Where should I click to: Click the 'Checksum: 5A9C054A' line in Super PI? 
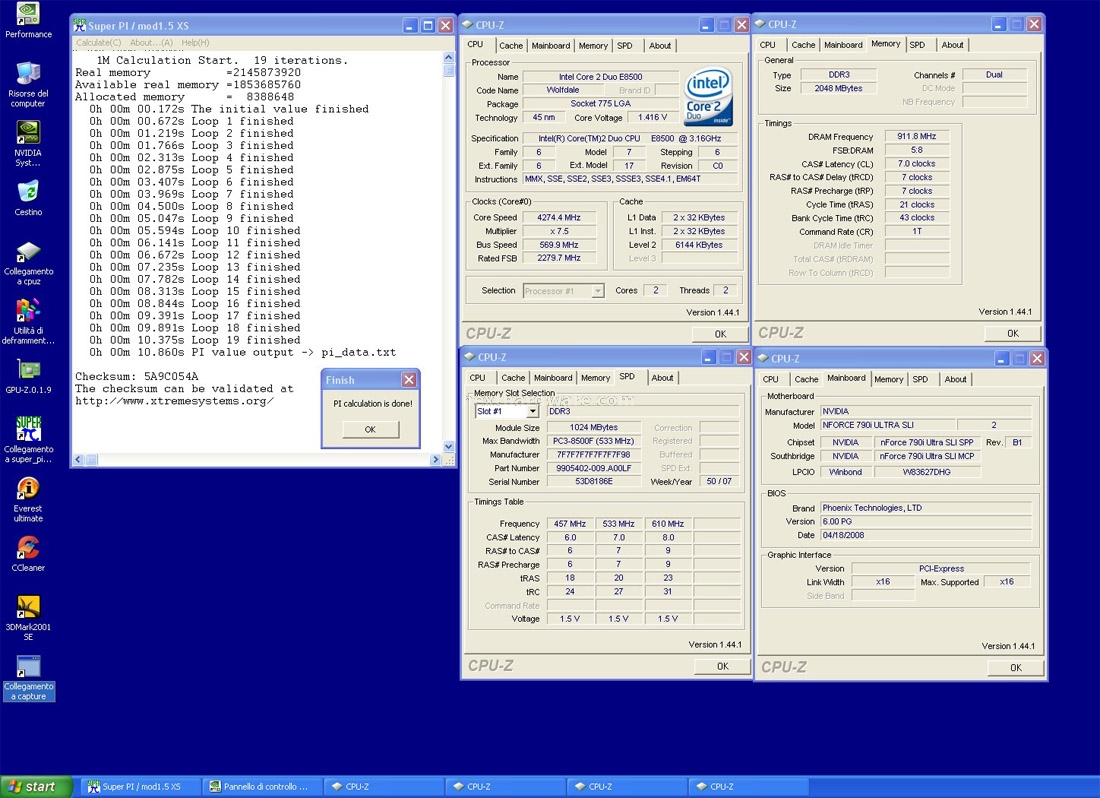point(137,377)
